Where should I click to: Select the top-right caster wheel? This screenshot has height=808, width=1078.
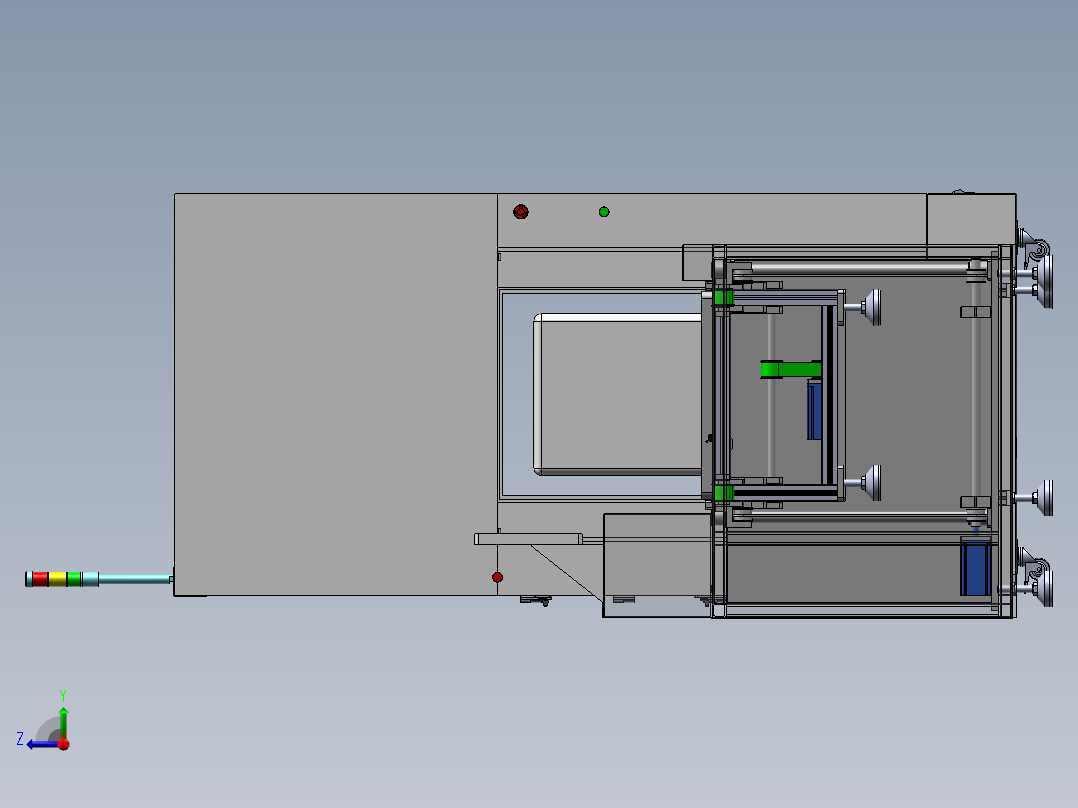(1035, 250)
